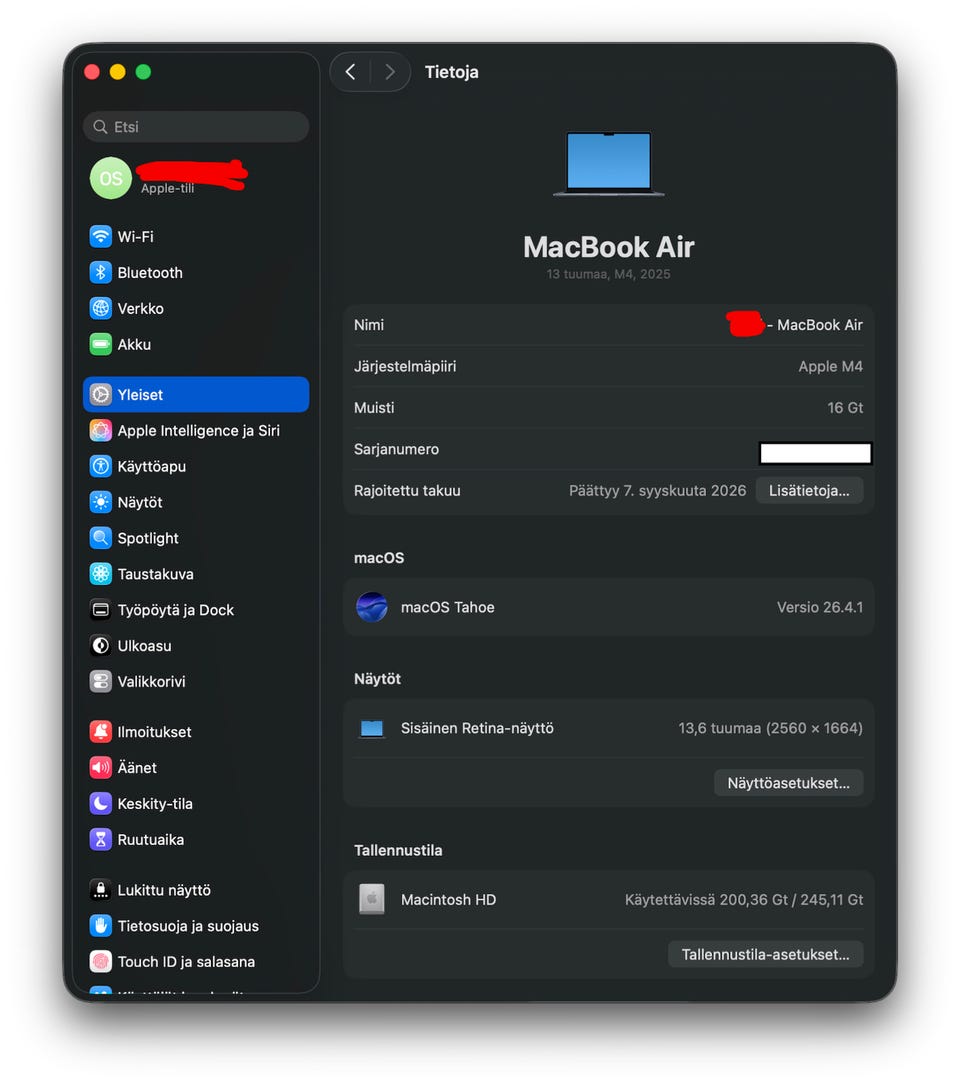Open Apple Intelligence ja Siri icon
960x1086 pixels.
click(x=100, y=431)
